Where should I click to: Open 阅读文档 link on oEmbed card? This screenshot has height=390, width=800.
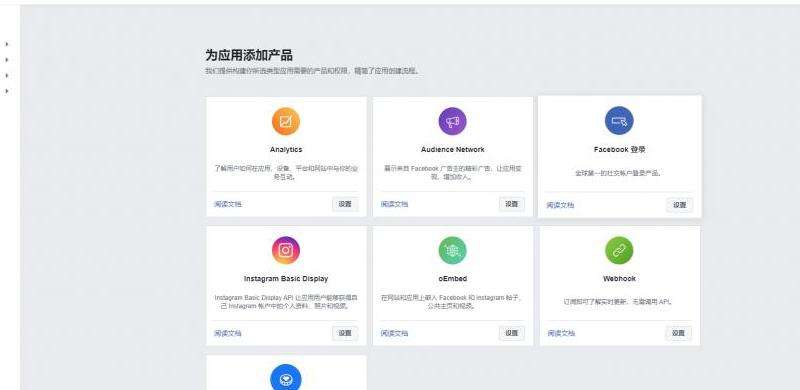click(394, 333)
